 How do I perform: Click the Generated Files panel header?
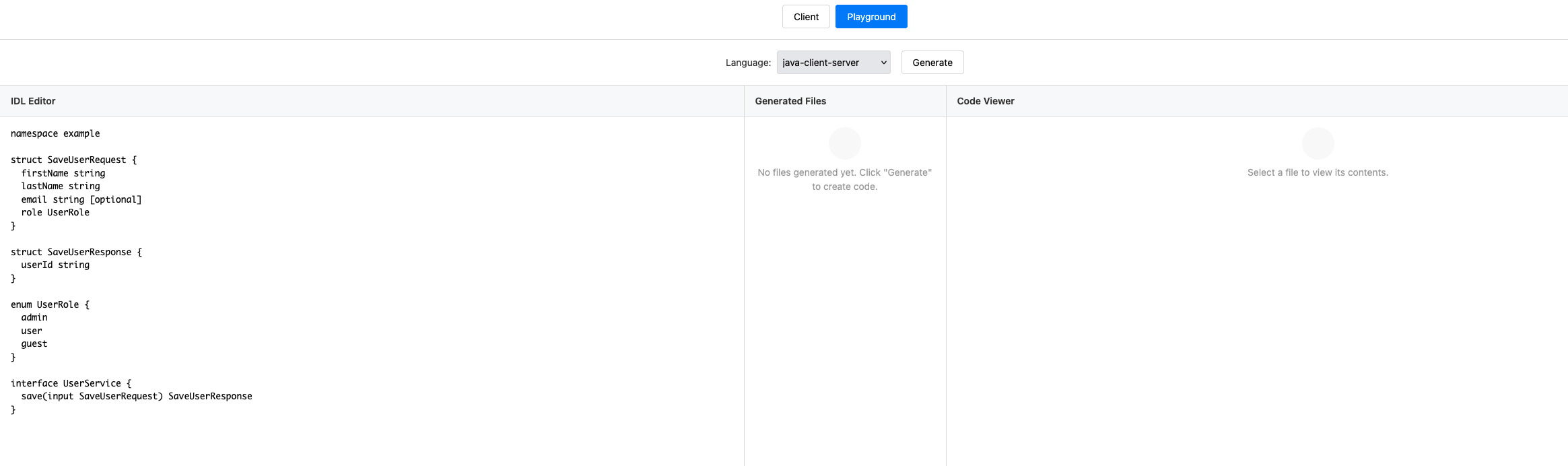[790, 101]
